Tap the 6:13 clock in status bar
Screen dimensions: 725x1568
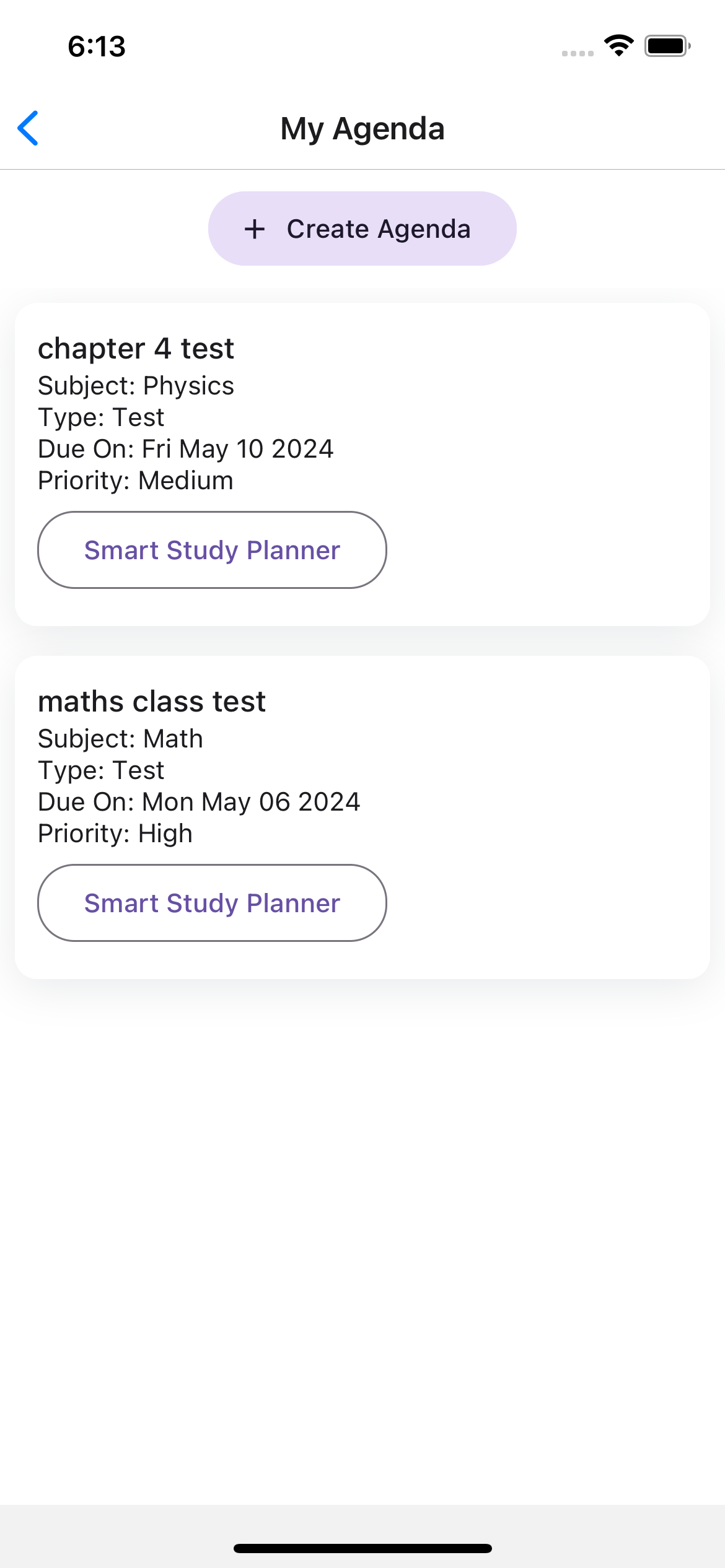click(x=97, y=46)
